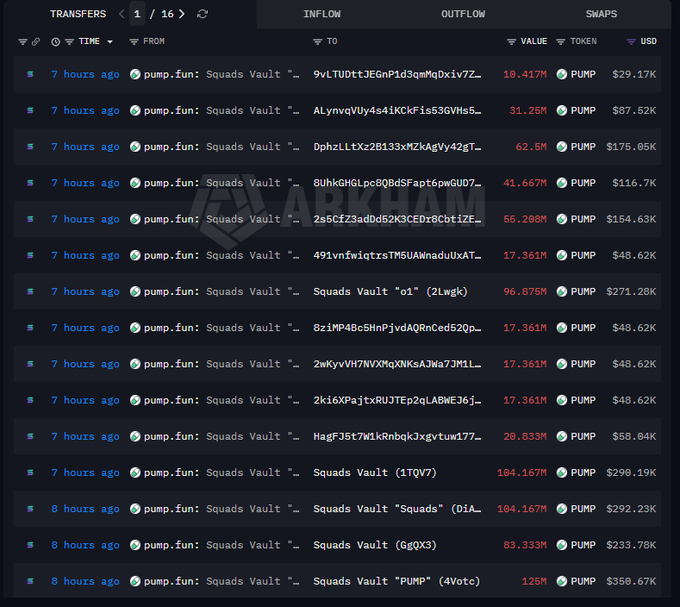Open recipient address 2wKyvVH7NVXMqXNKsAJWa7JM1L

(x=397, y=364)
